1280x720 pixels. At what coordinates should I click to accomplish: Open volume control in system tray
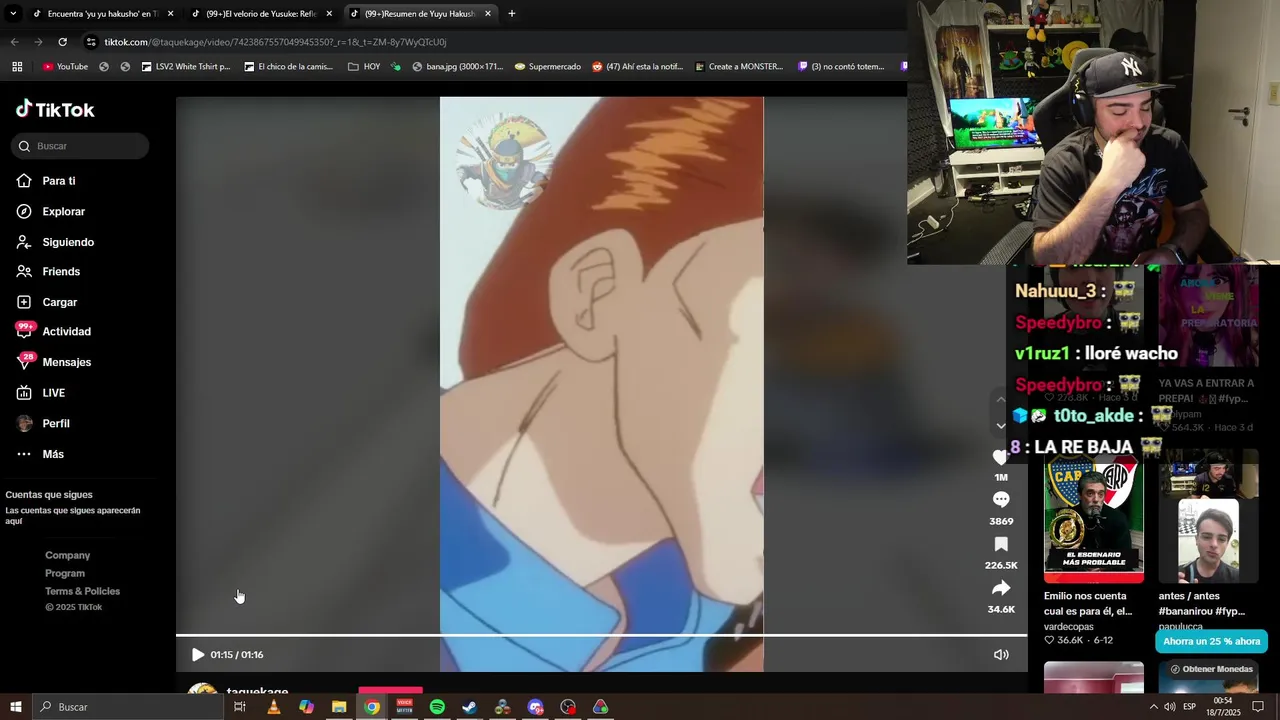click(x=1170, y=707)
